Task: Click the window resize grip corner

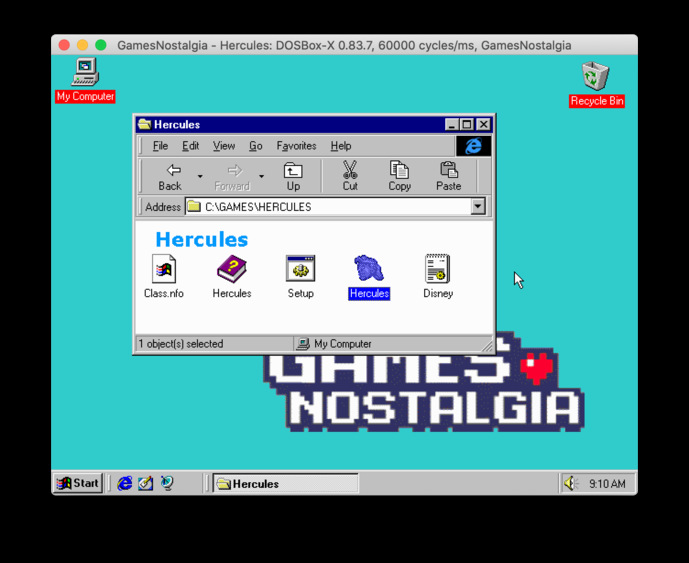Action: 487,346
